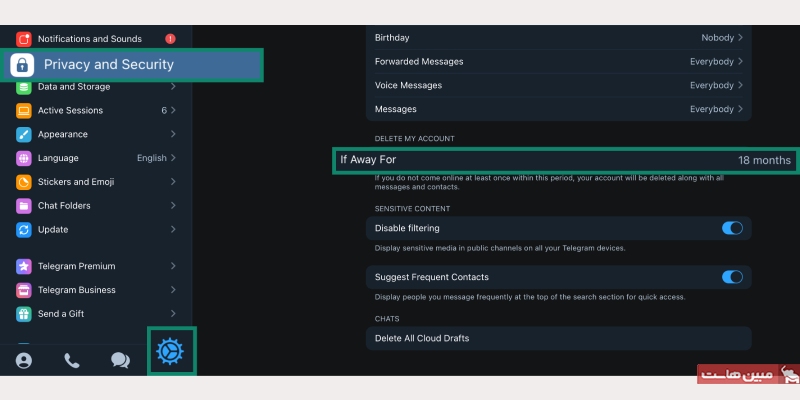
Task: Expand Stickers and Emoji chevron
Action: 173,182
